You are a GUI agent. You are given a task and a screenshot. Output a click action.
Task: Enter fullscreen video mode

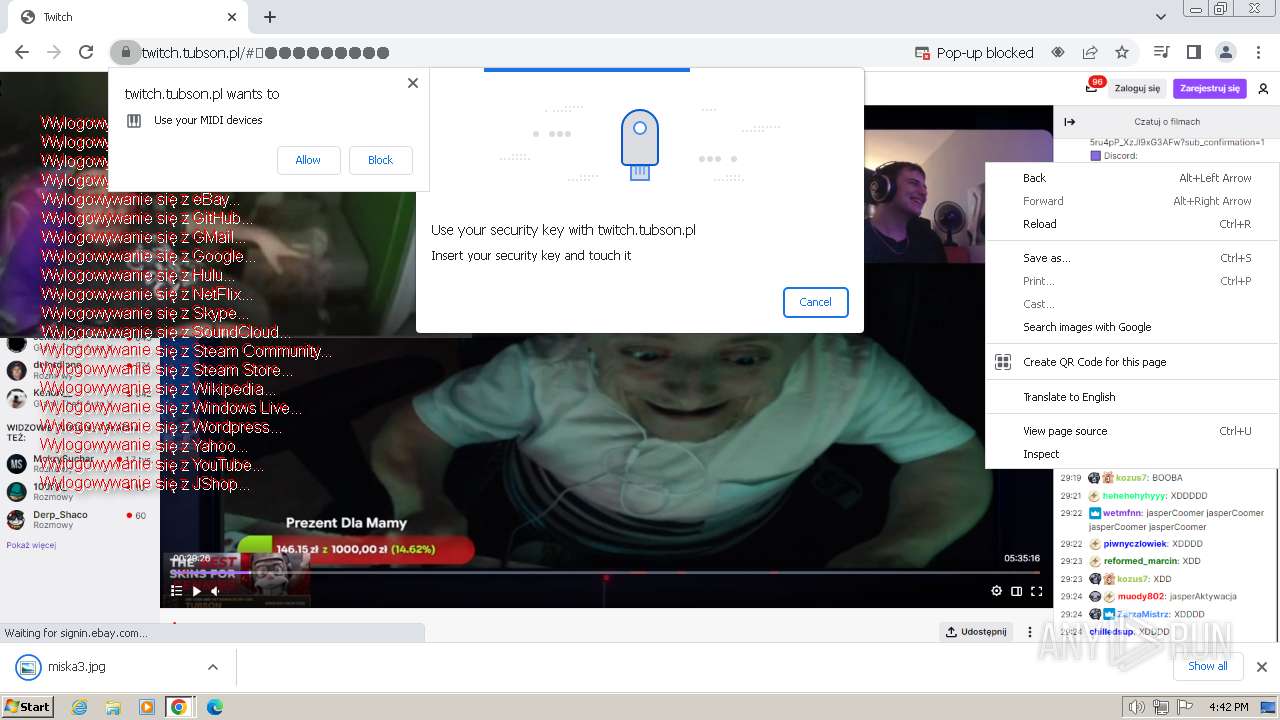click(1037, 591)
